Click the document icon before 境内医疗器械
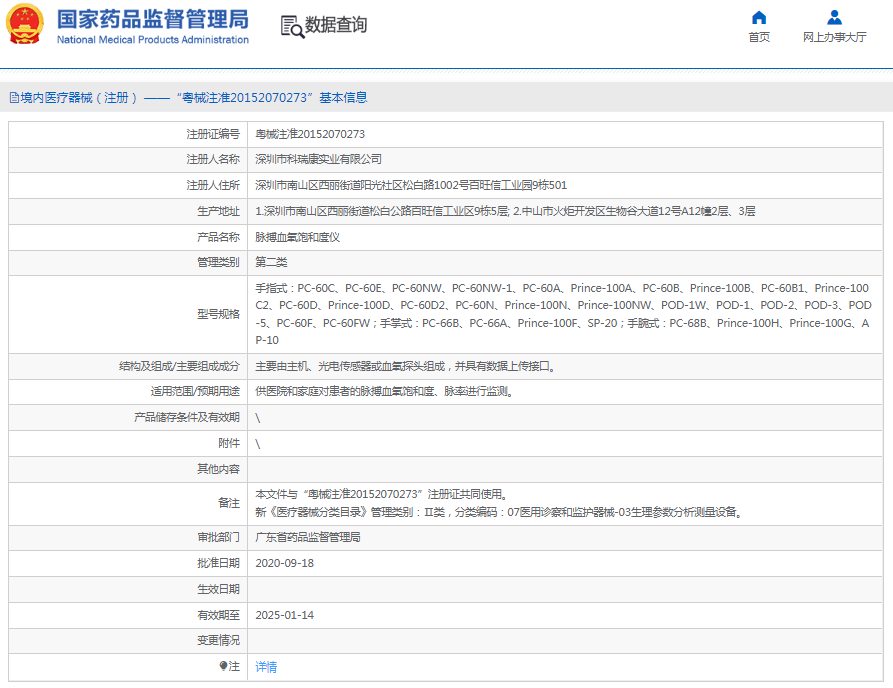Screen dimensions: 893x688 pyautogui.click(x=14, y=98)
